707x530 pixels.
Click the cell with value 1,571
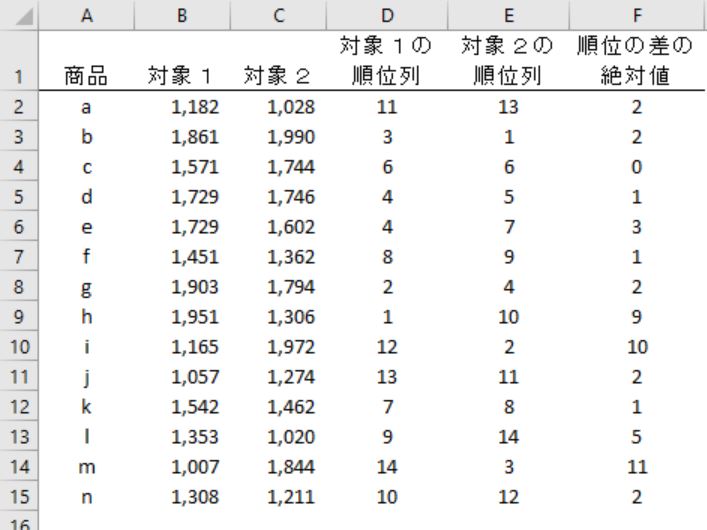coord(182,166)
